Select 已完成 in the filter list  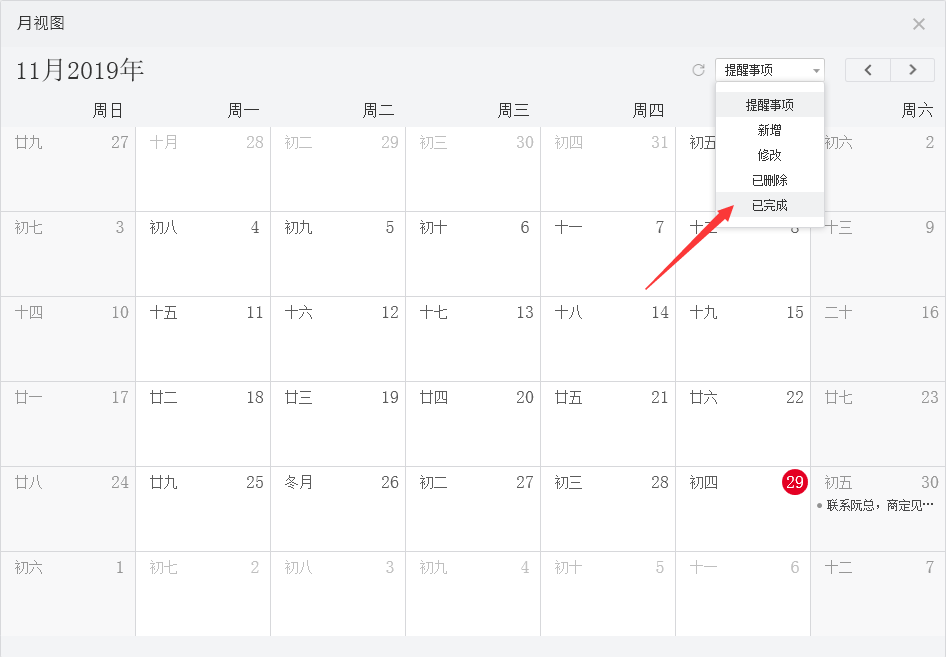[x=769, y=205]
